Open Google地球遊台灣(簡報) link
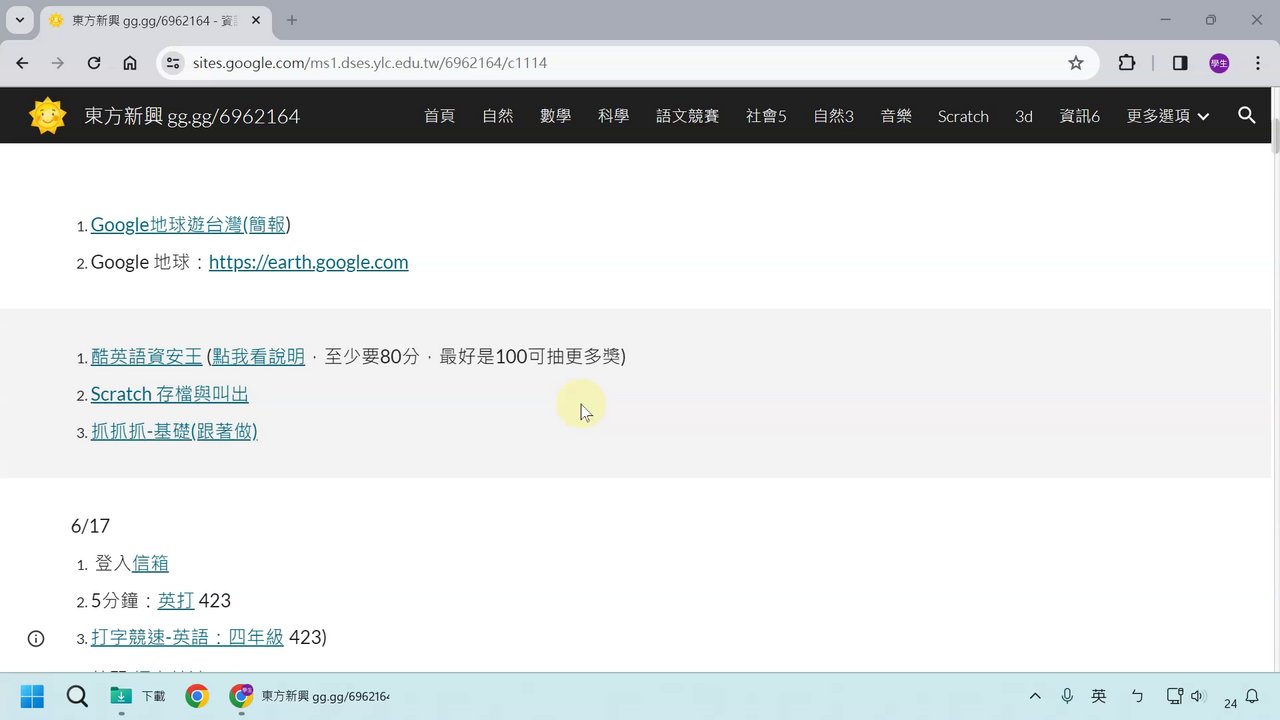 coord(190,225)
